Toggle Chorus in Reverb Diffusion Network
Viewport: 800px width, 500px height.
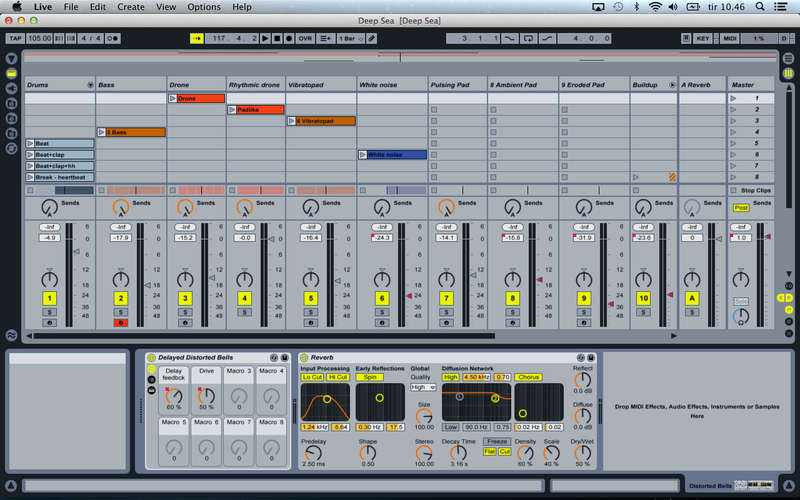click(528, 377)
